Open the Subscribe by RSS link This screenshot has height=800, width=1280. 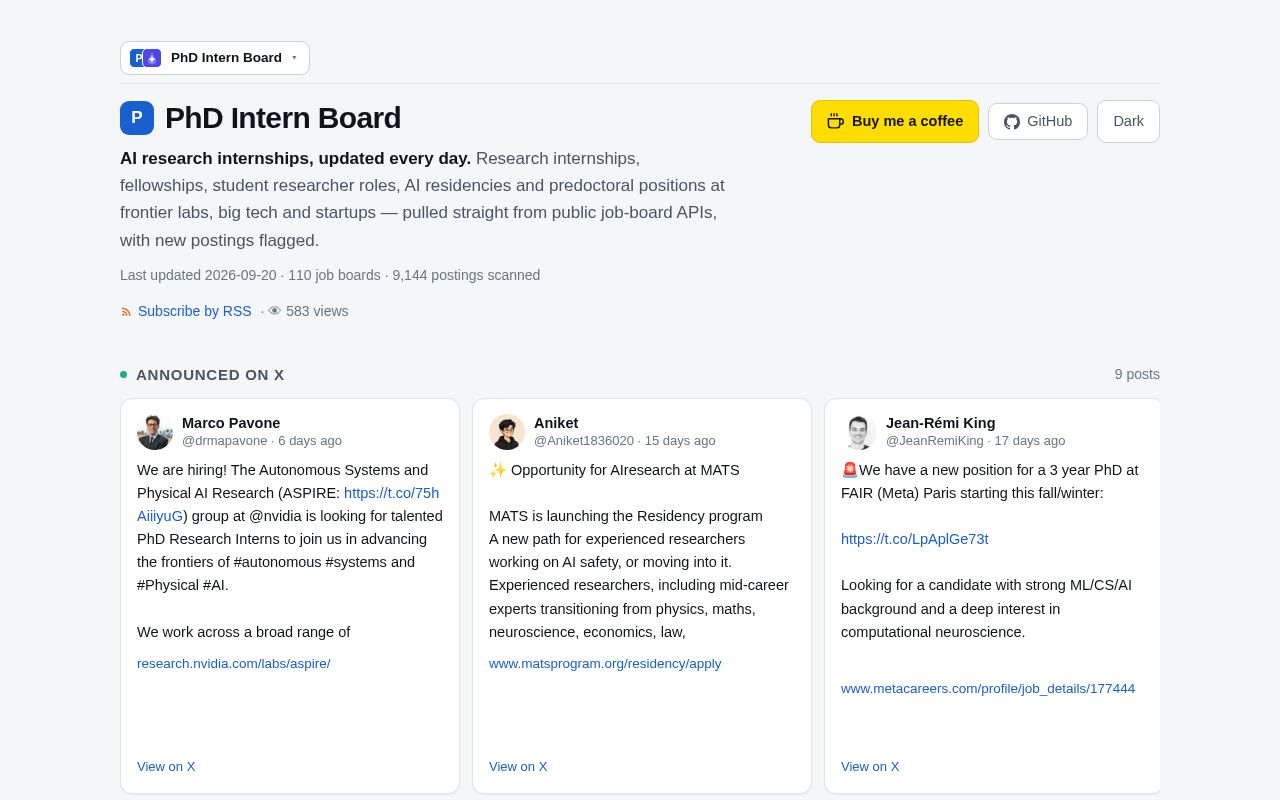click(195, 311)
